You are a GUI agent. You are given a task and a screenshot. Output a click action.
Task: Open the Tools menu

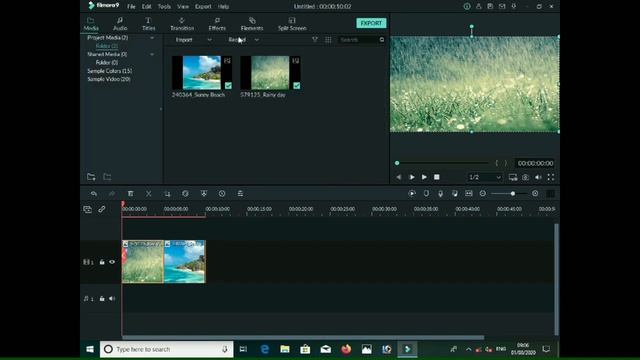[x=164, y=7]
